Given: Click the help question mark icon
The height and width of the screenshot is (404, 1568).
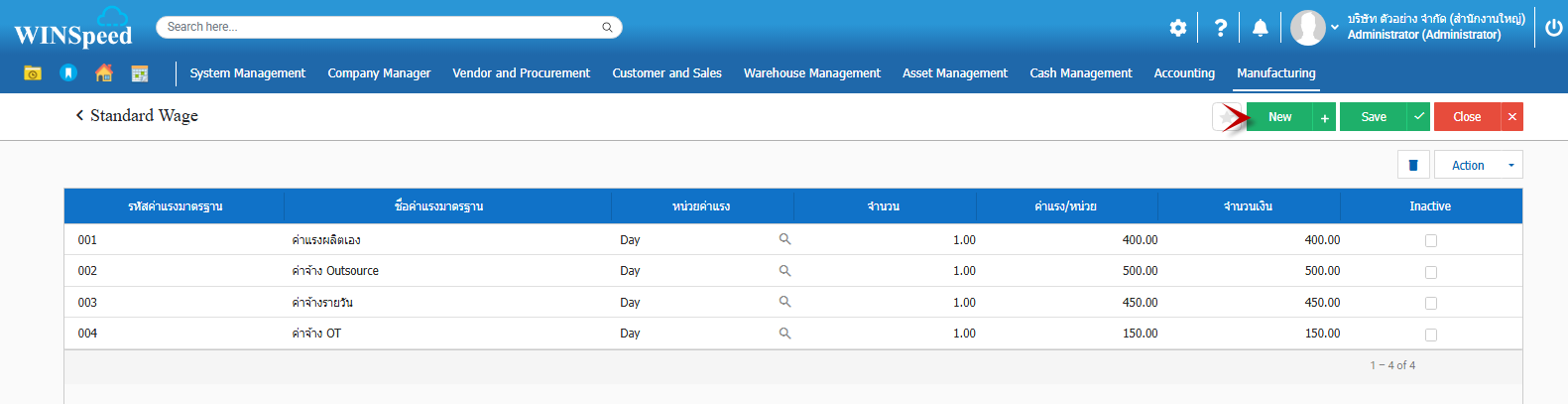Looking at the screenshot, I should [1221, 28].
